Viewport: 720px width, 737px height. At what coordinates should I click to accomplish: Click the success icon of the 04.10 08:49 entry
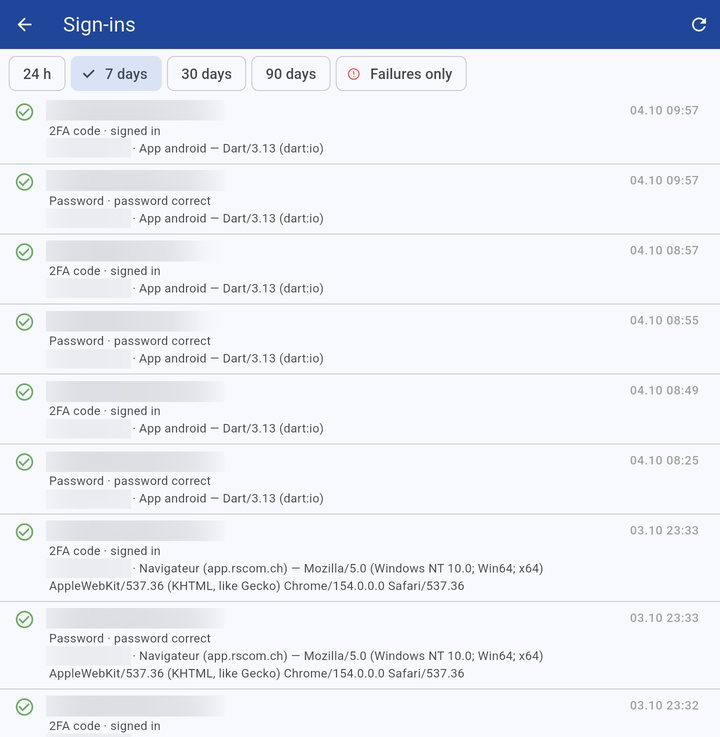pyautogui.click(x=24, y=392)
